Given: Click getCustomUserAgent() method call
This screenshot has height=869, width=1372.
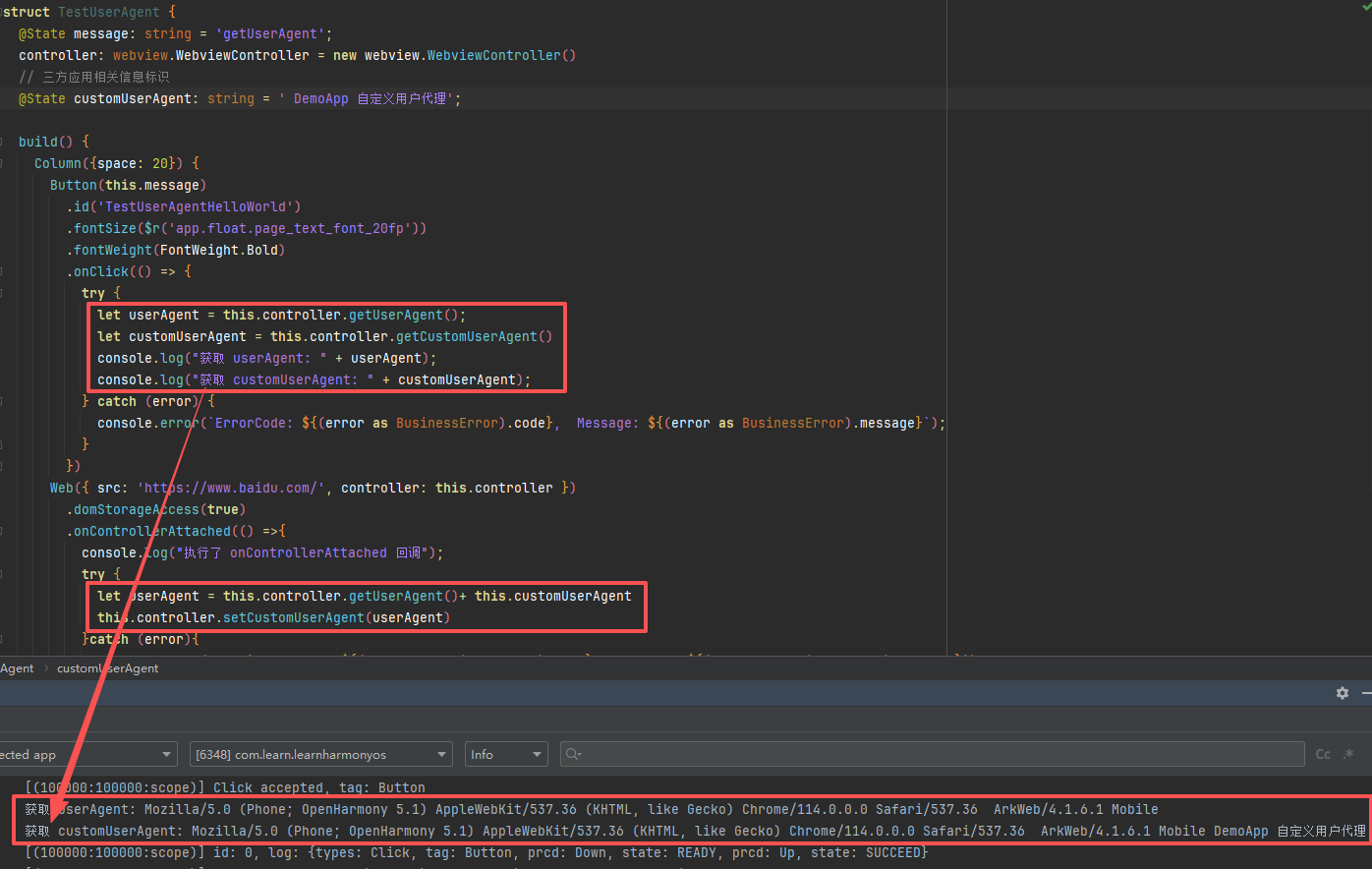Looking at the screenshot, I should (474, 336).
